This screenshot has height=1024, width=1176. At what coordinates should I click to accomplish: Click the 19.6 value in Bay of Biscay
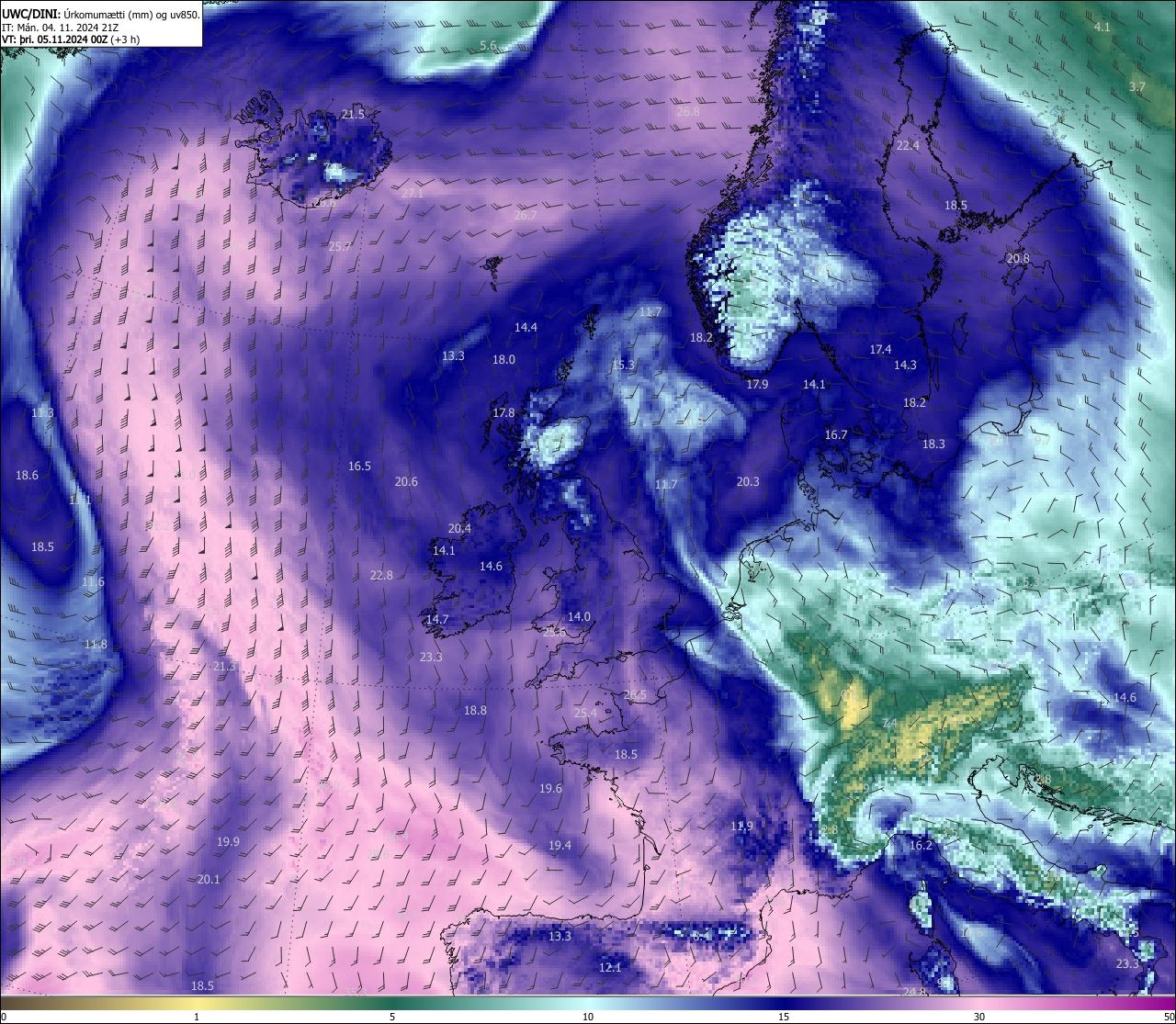(x=550, y=788)
